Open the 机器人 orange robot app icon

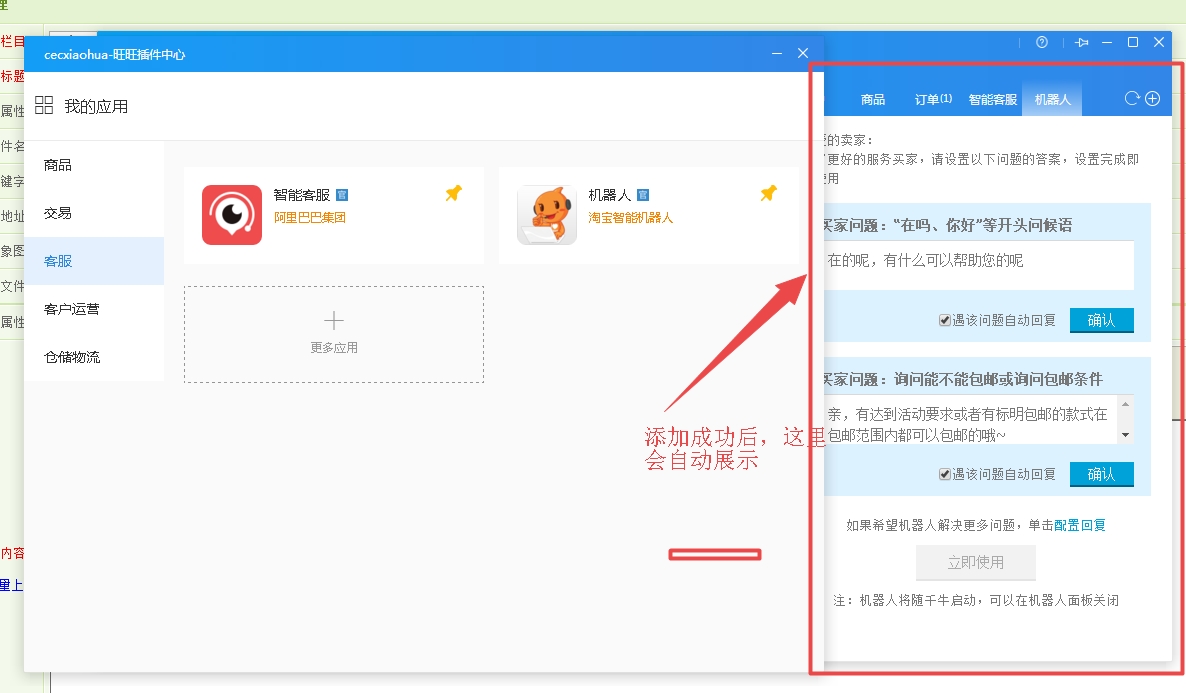coord(547,215)
